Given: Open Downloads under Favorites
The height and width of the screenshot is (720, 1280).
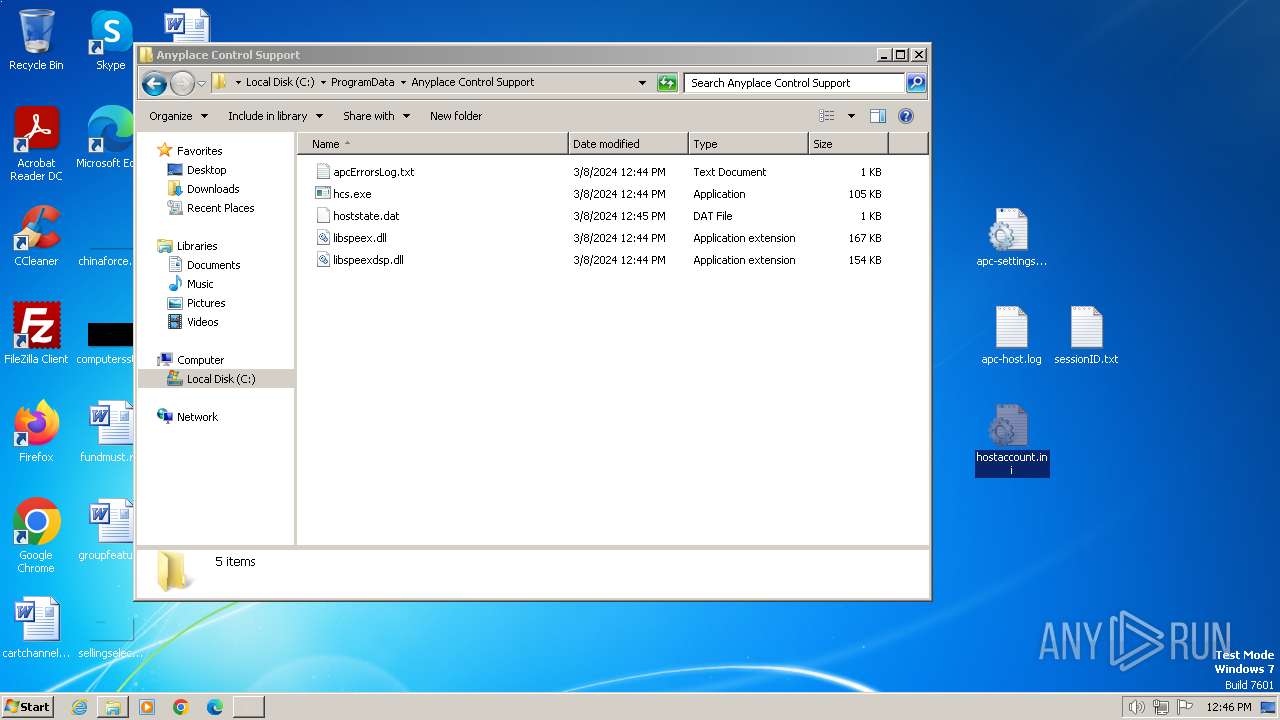Looking at the screenshot, I should (x=213, y=189).
